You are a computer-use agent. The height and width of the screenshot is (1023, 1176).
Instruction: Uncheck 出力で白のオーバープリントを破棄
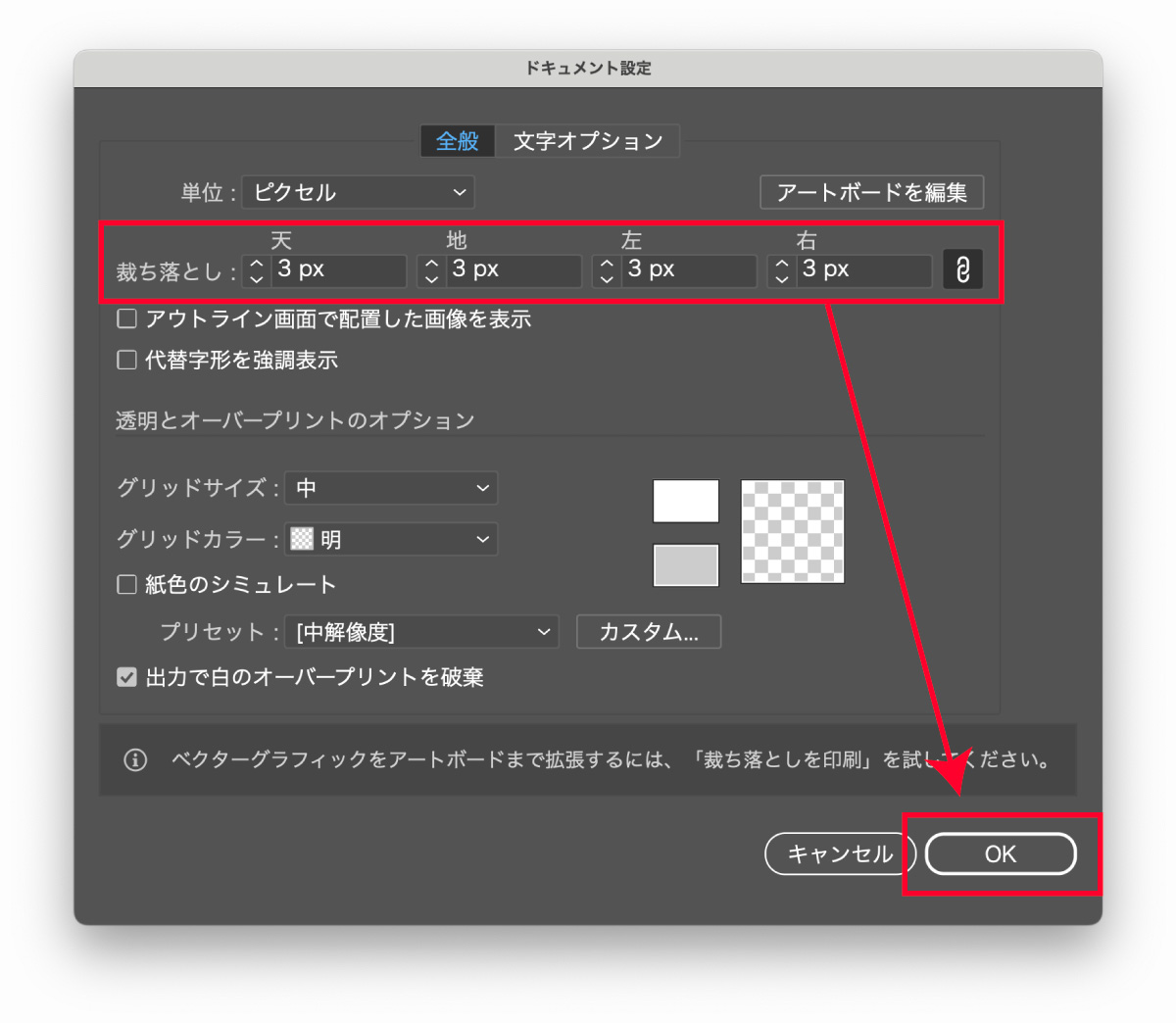point(126,677)
